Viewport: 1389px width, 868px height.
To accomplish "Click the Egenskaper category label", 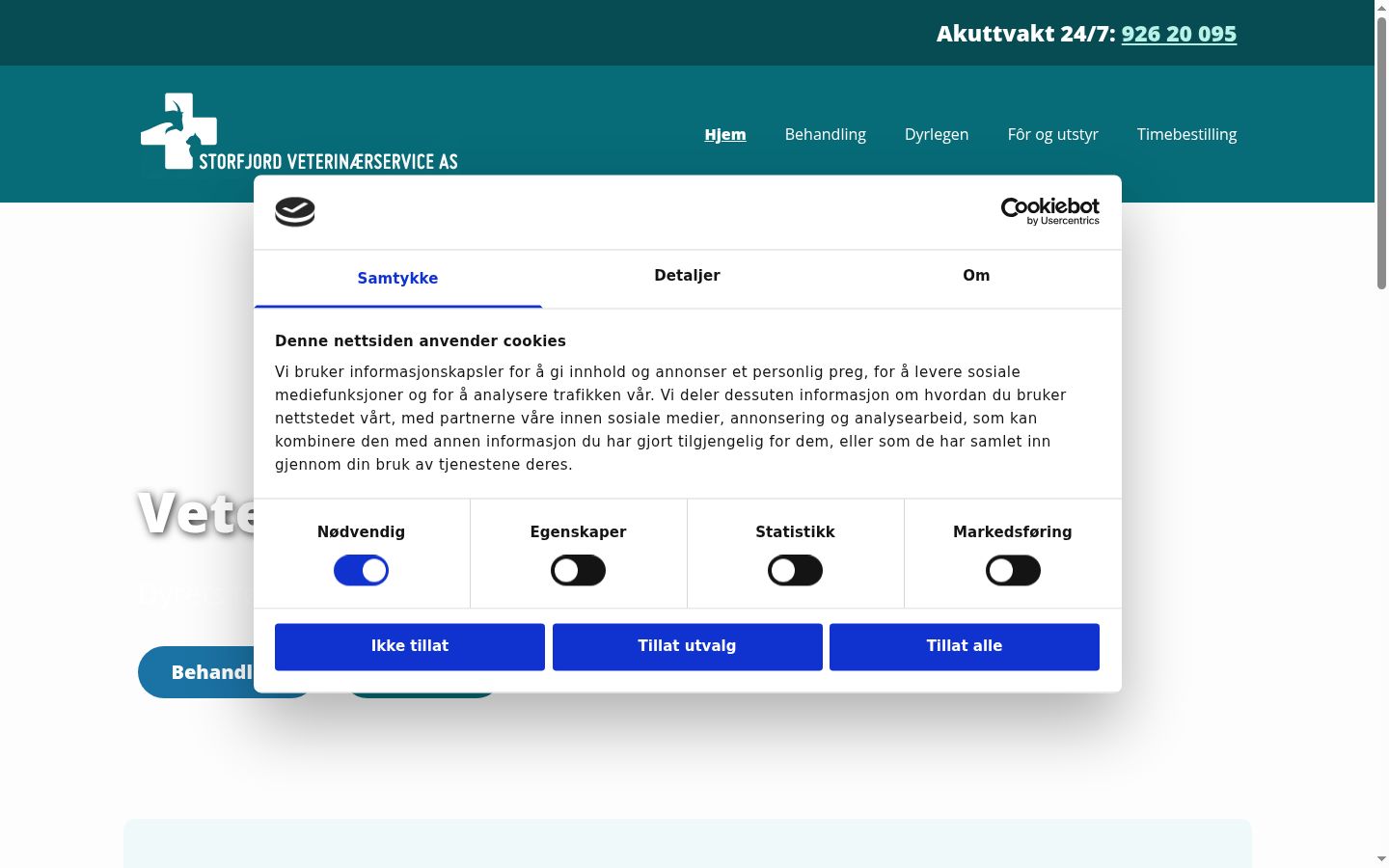I will point(578,531).
